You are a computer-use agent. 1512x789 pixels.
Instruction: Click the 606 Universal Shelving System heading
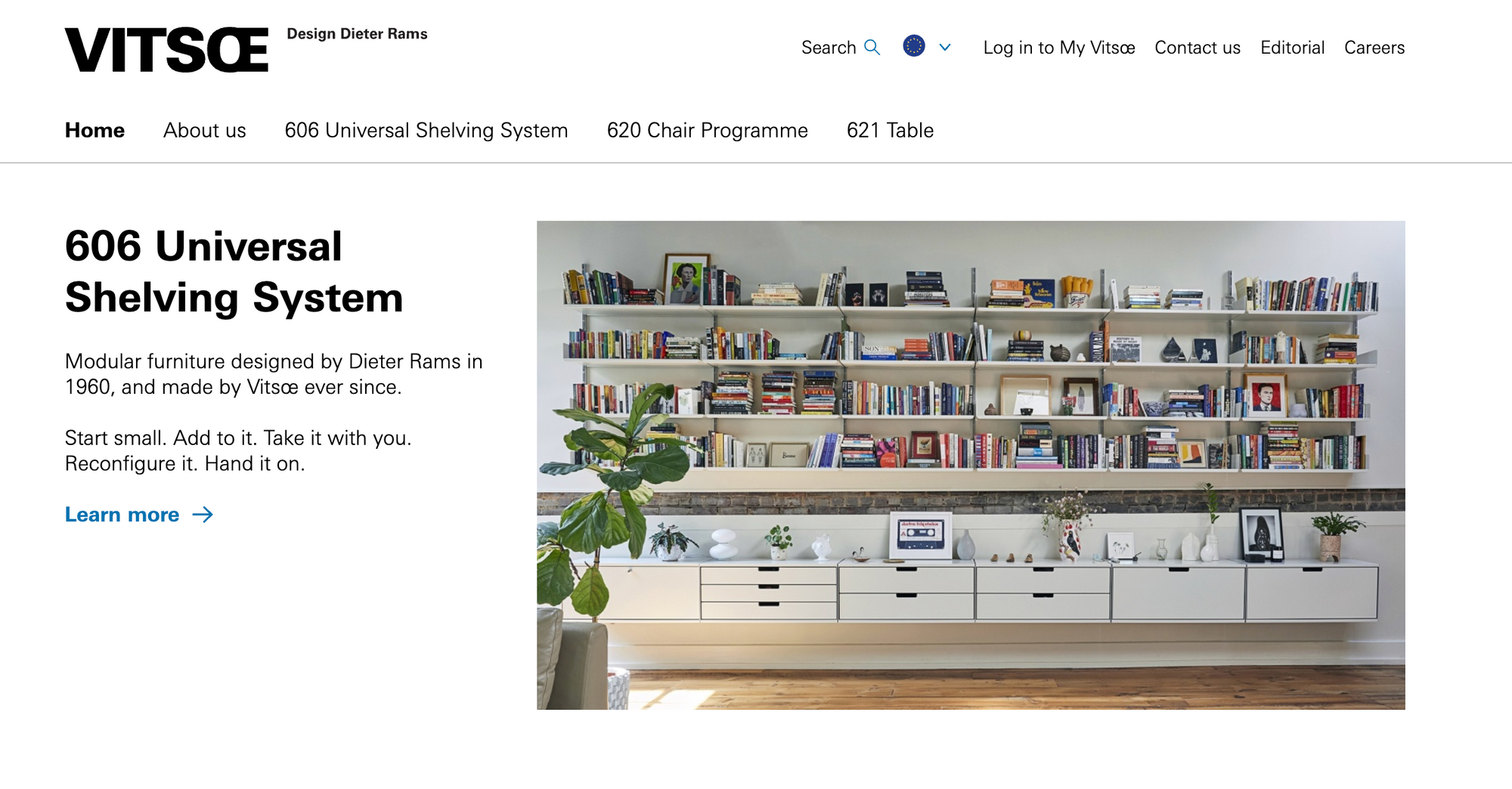coord(234,271)
